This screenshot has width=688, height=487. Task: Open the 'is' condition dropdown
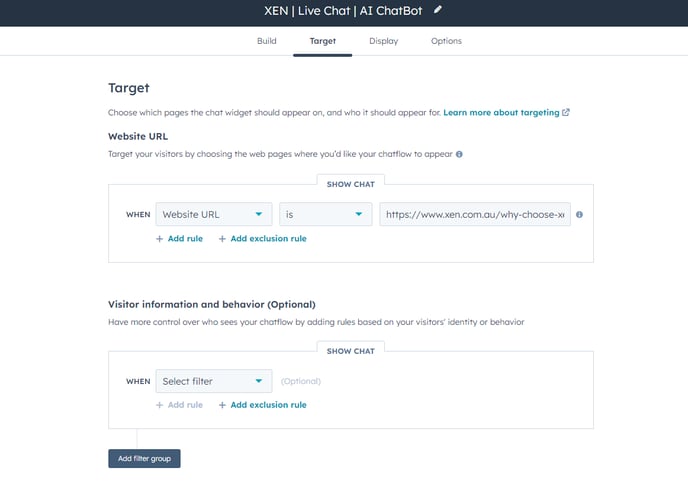326,215
